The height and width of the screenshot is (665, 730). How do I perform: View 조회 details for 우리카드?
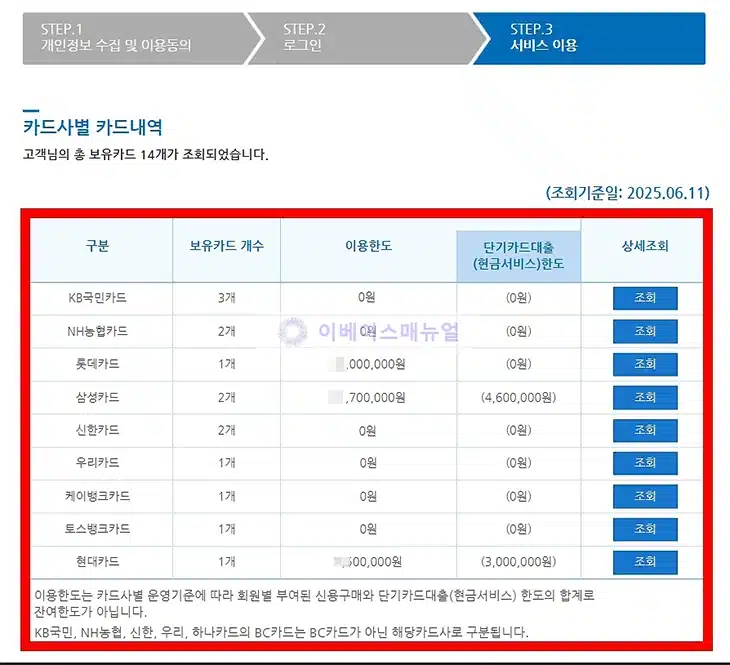coord(645,463)
